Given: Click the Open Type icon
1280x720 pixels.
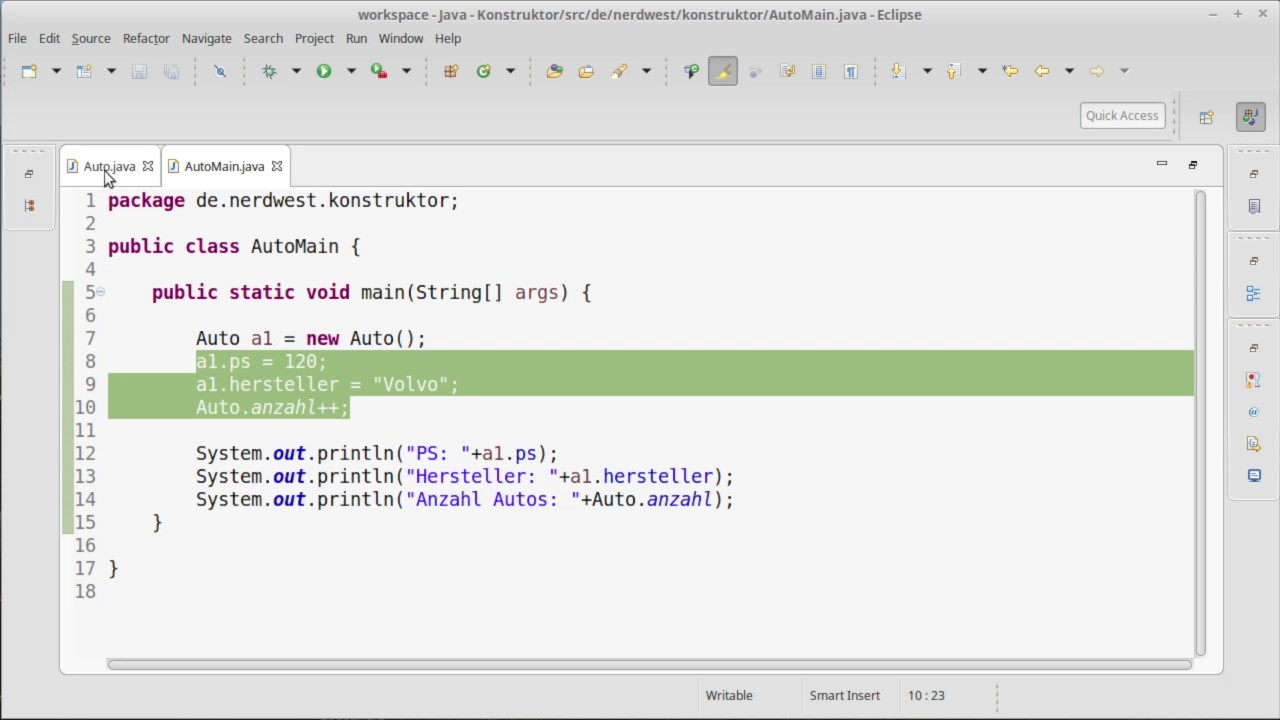Looking at the screenshot, I should click(x=554, y=71).
